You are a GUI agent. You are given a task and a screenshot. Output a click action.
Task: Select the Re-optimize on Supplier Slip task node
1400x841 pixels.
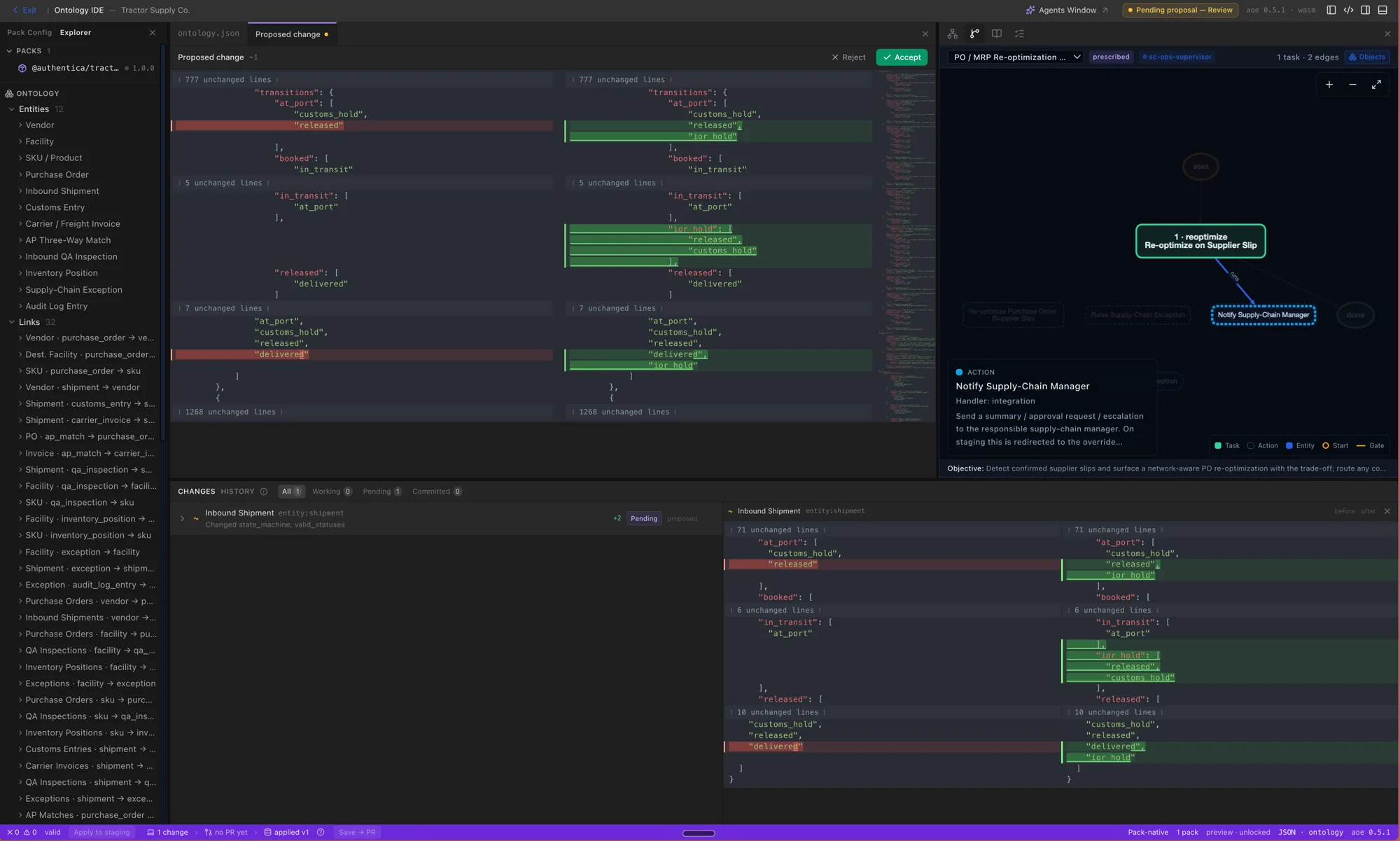pos(1200,242)
